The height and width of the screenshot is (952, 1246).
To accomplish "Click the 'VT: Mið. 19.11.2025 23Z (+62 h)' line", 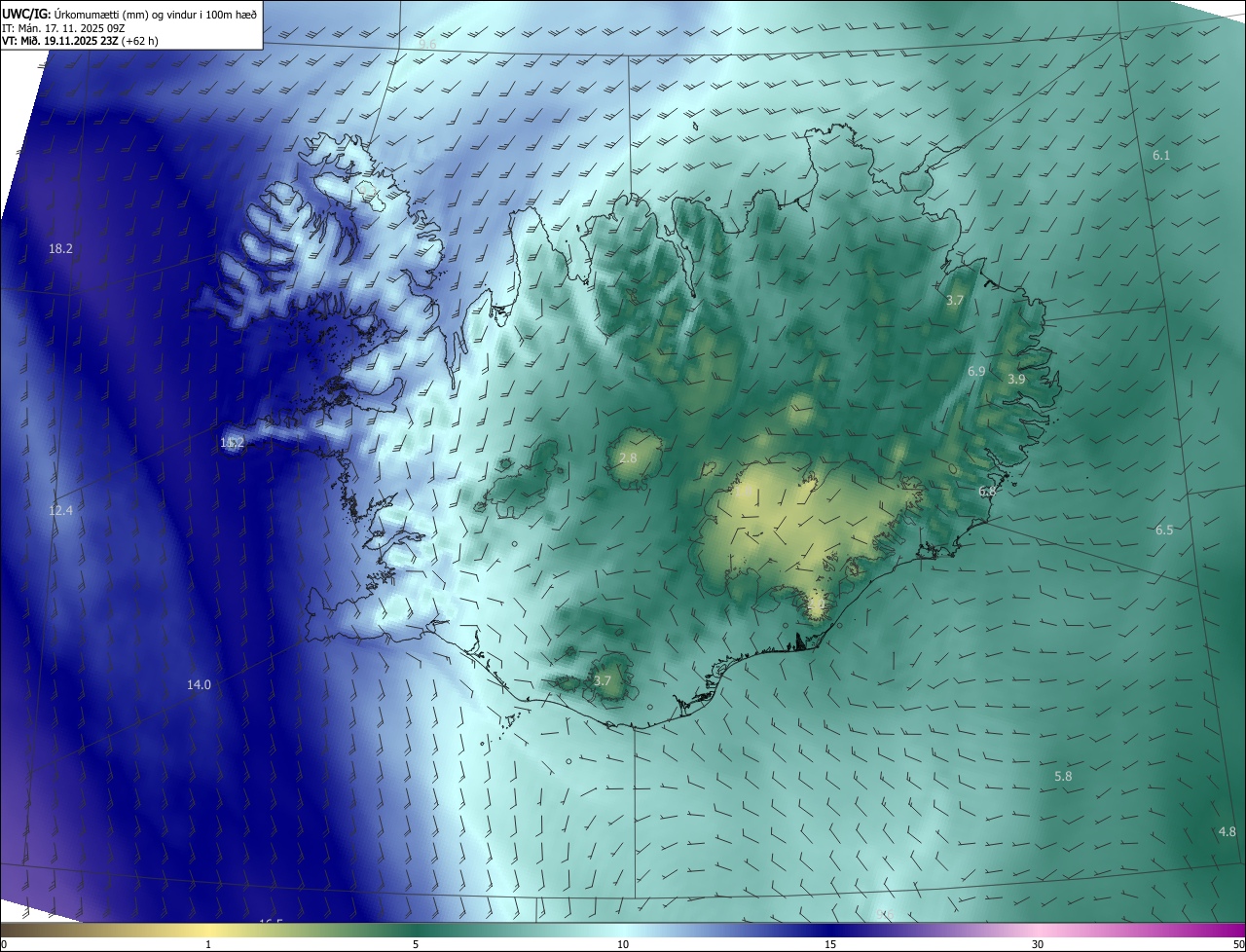I will (81, 42).
